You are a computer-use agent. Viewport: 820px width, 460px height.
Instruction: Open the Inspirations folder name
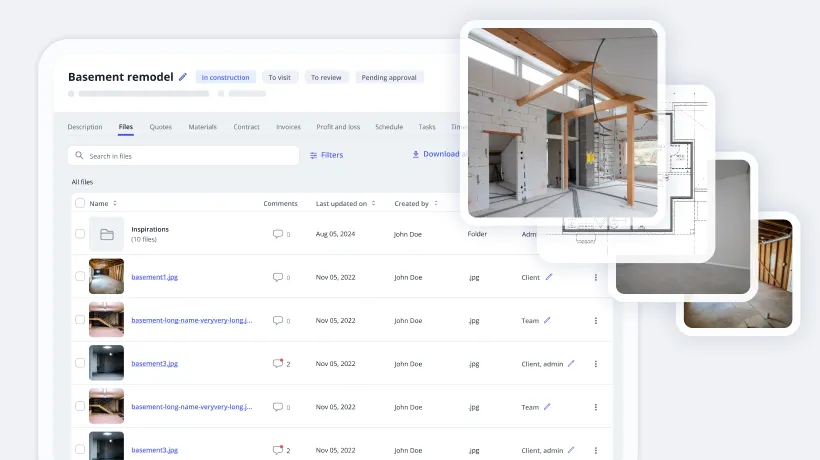pyautogui.click(x=150, y=229)
